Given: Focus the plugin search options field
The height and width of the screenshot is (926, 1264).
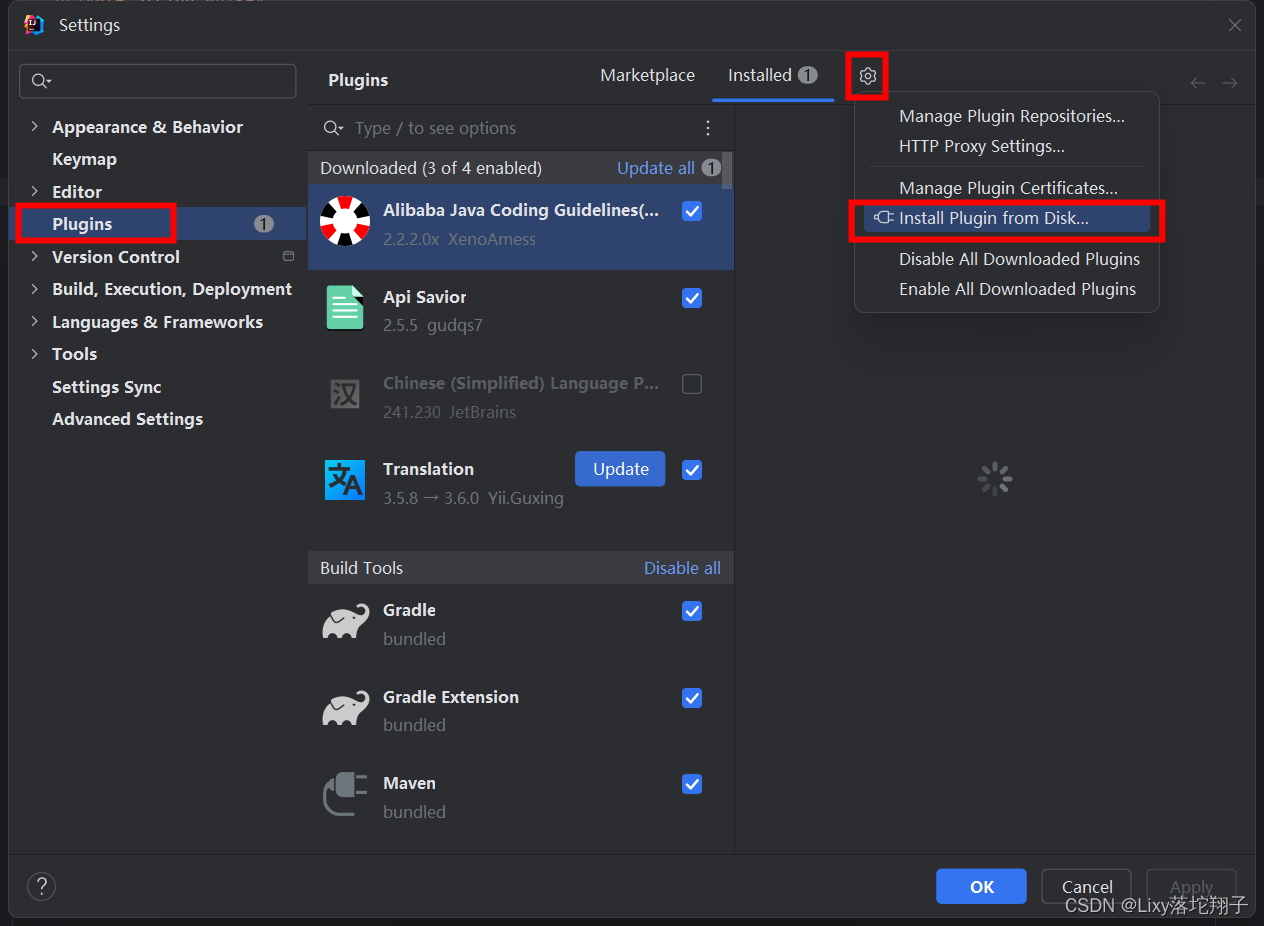Looking at the screenshot, I should point(520,128).
